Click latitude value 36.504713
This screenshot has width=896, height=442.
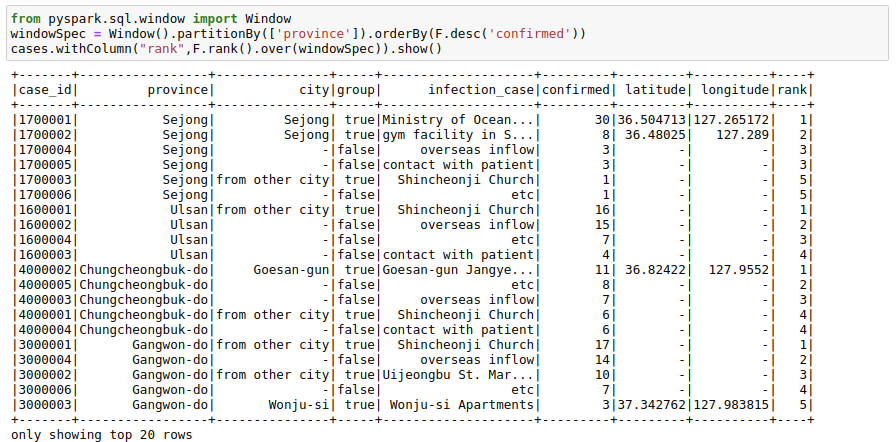point(651,120)
